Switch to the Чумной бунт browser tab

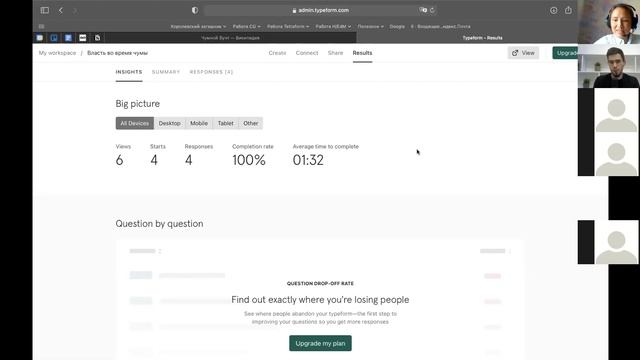pos(231,38)
